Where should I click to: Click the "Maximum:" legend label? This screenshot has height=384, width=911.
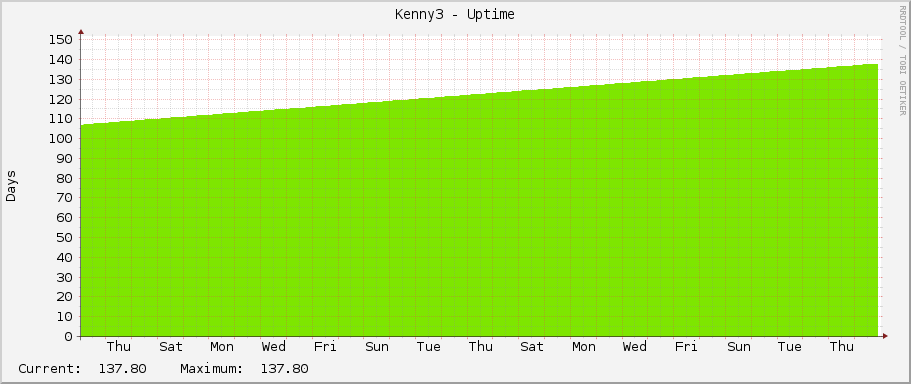tap(211, 369)
